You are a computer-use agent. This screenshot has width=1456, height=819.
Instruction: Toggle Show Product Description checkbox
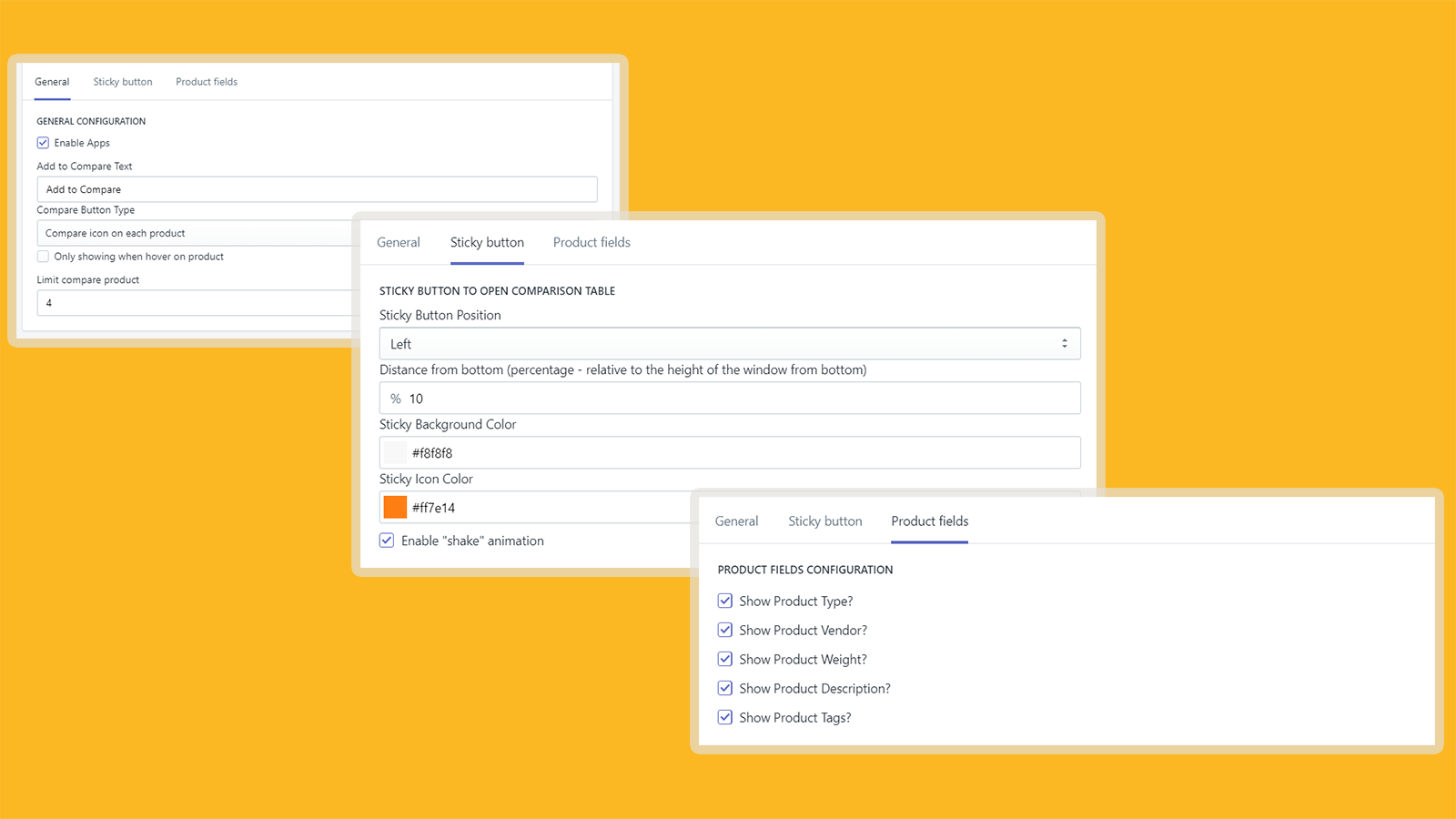point(725,688)
